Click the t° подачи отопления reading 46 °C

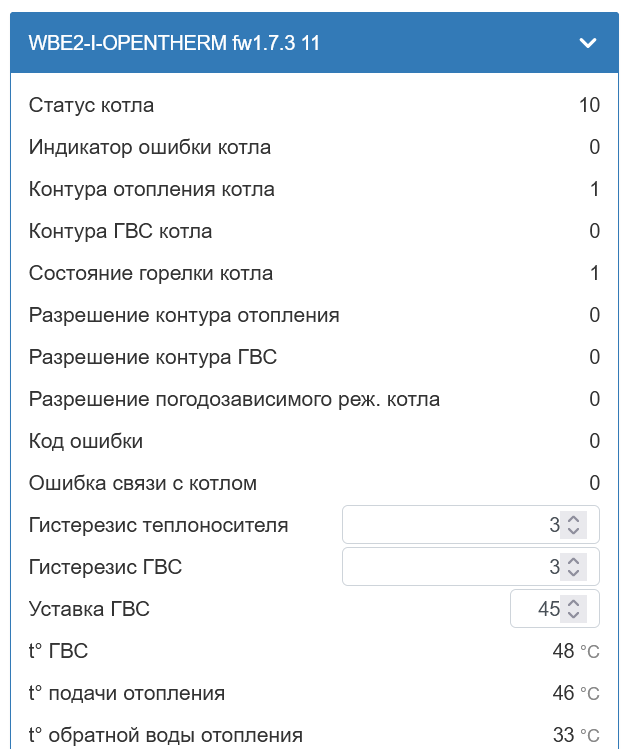click(x=575, y=693)
